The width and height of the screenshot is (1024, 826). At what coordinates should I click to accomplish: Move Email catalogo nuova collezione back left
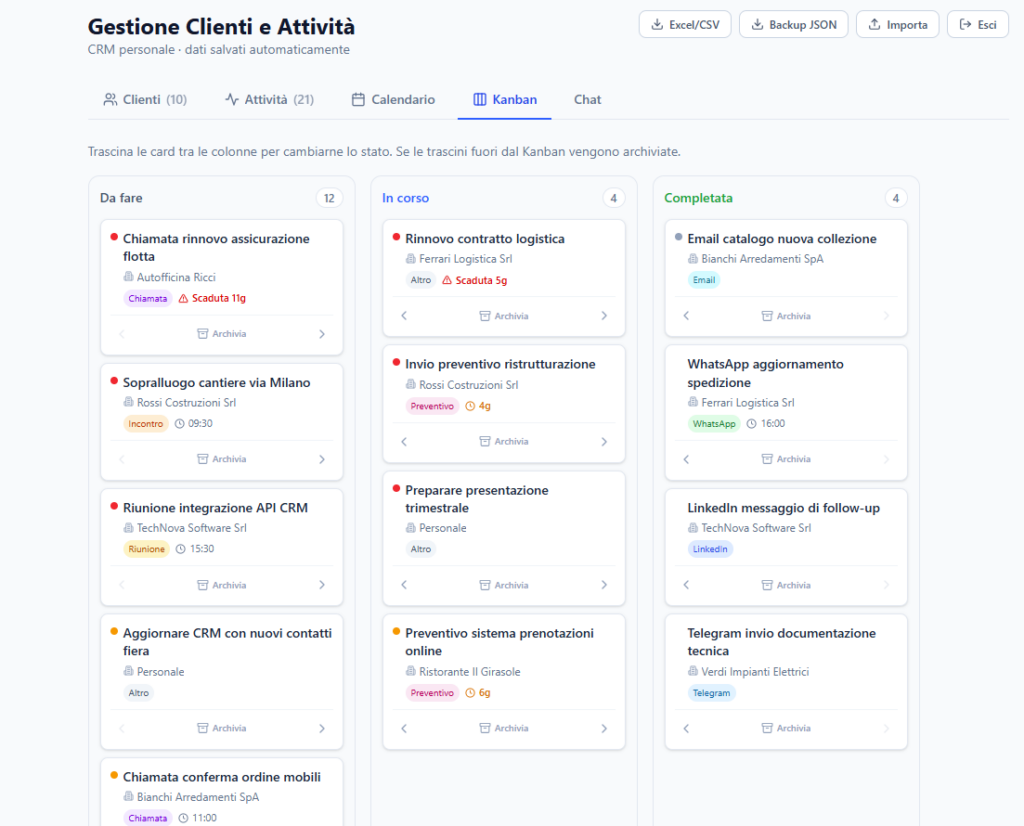pos(686,316)
